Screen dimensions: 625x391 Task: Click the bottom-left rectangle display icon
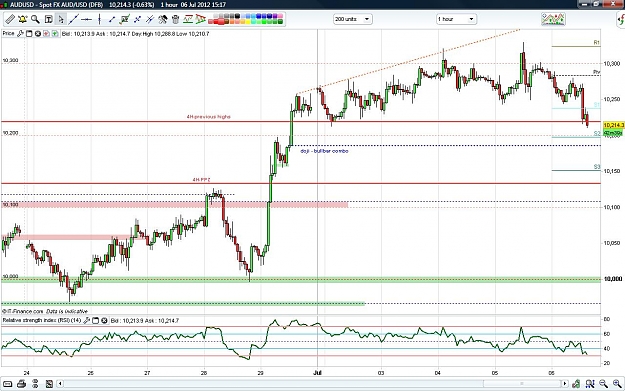[x=8, y=384]
